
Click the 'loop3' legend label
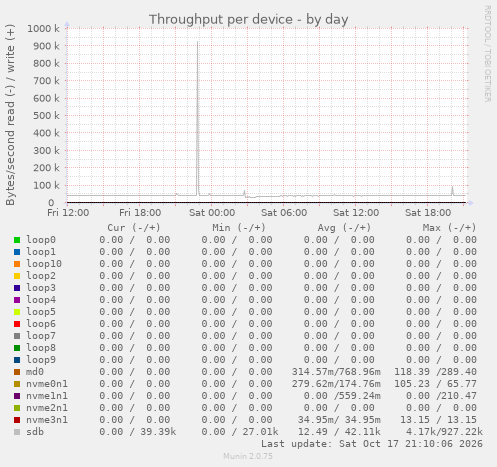click(x=41, y=288)
